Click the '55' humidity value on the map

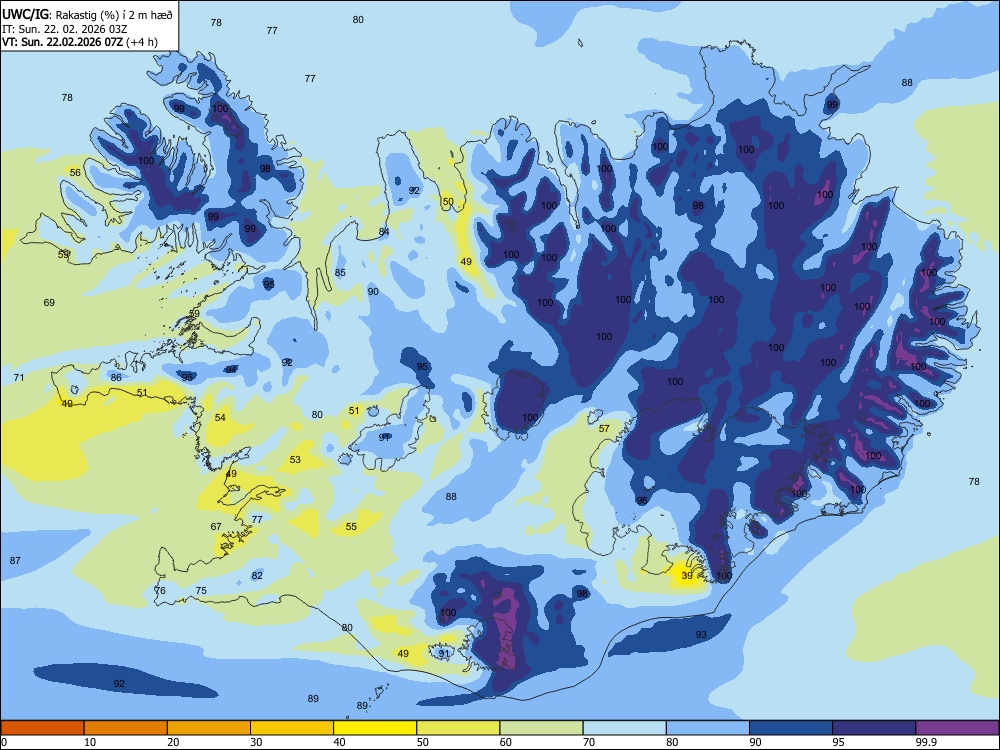pyautogui.click(x=351, y=527)
